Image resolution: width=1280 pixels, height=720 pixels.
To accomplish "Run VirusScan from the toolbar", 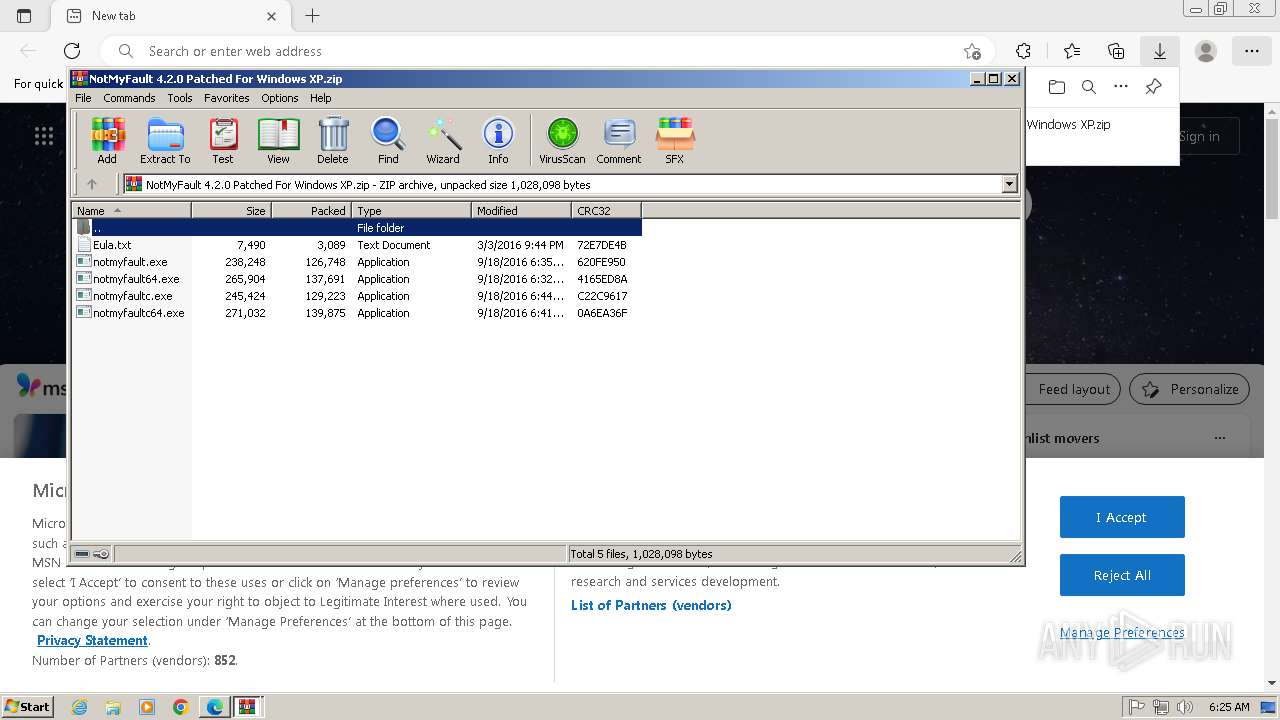I will [x=562, y=140].
